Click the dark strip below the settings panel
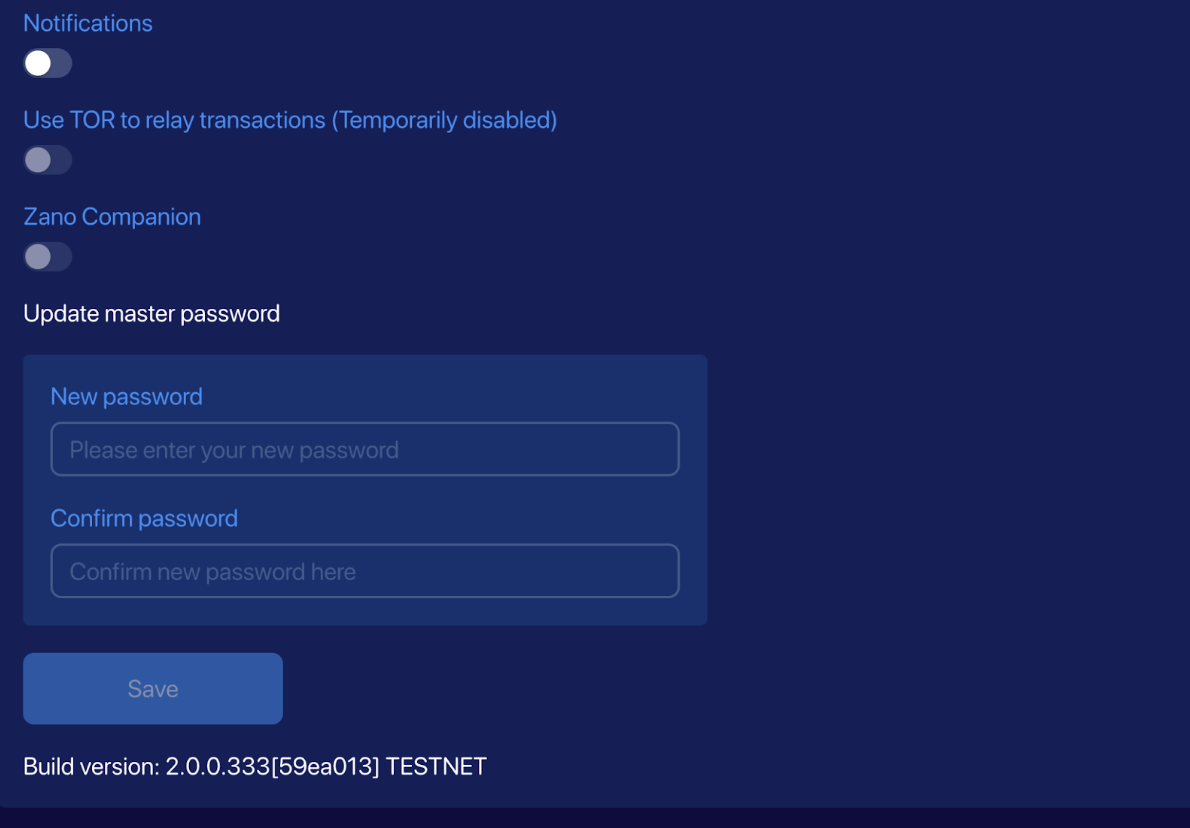This screenshot has width=1190, height=828. 595,818
